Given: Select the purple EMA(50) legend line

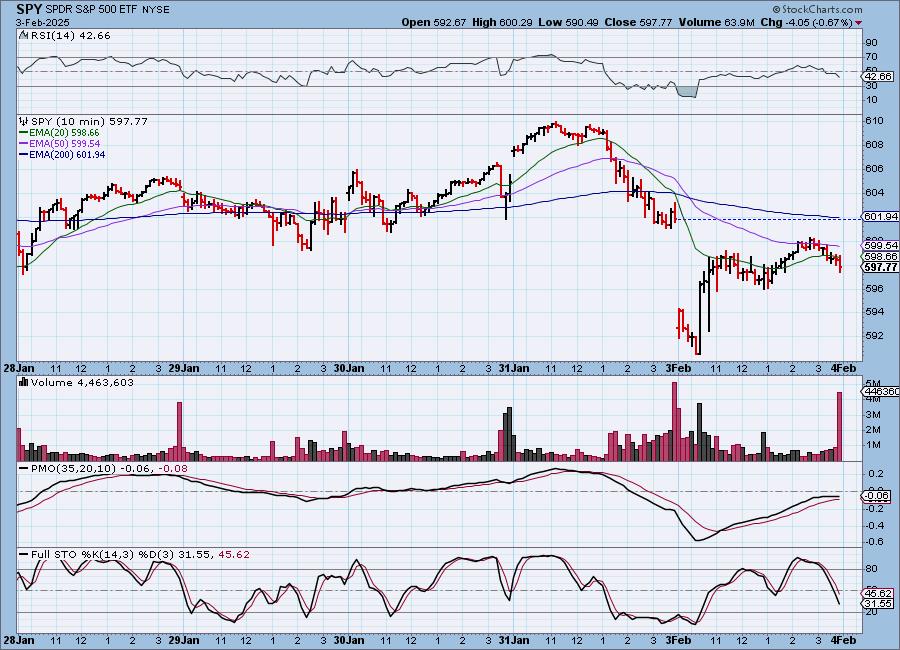Looking at the screenshot, I should click(24, 144).
